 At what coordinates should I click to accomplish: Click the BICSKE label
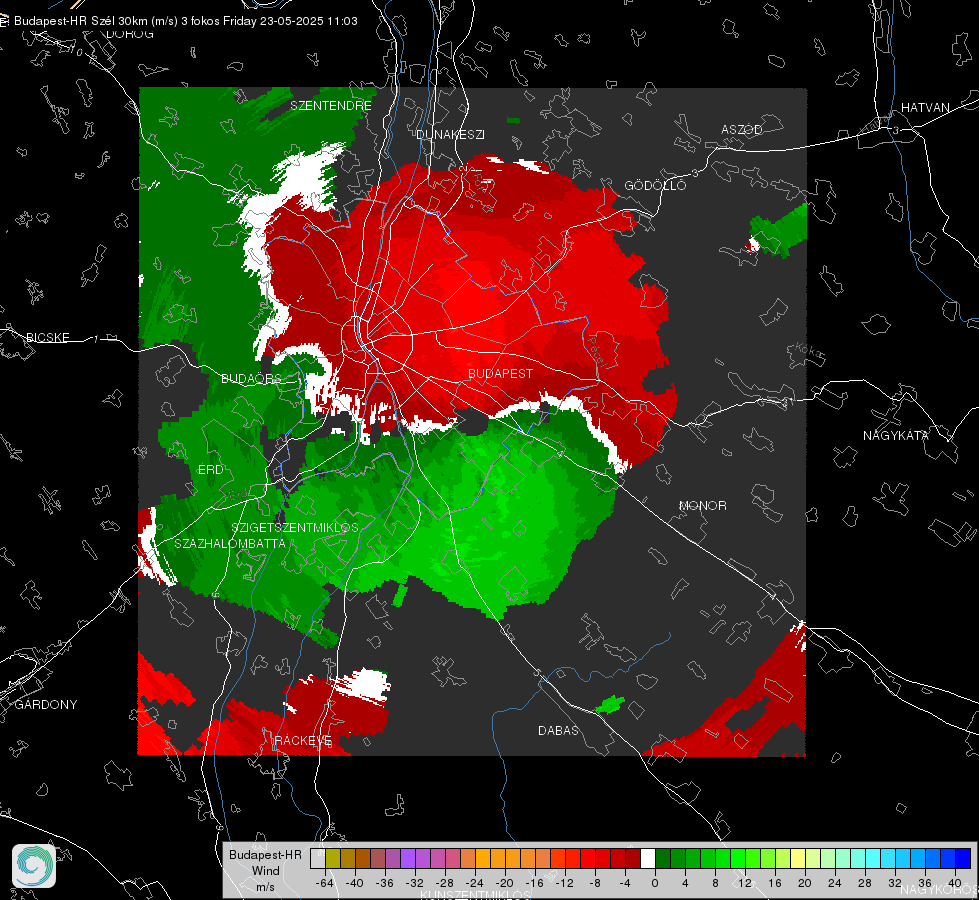coord(48,337)
